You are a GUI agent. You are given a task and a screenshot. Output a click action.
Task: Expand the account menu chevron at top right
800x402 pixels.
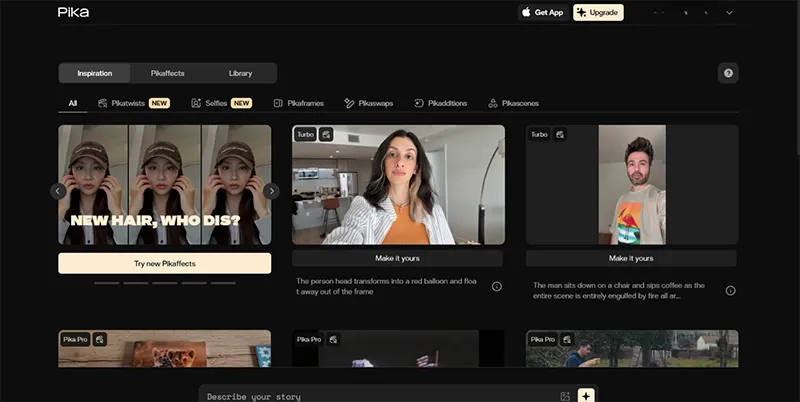[729, 13]
